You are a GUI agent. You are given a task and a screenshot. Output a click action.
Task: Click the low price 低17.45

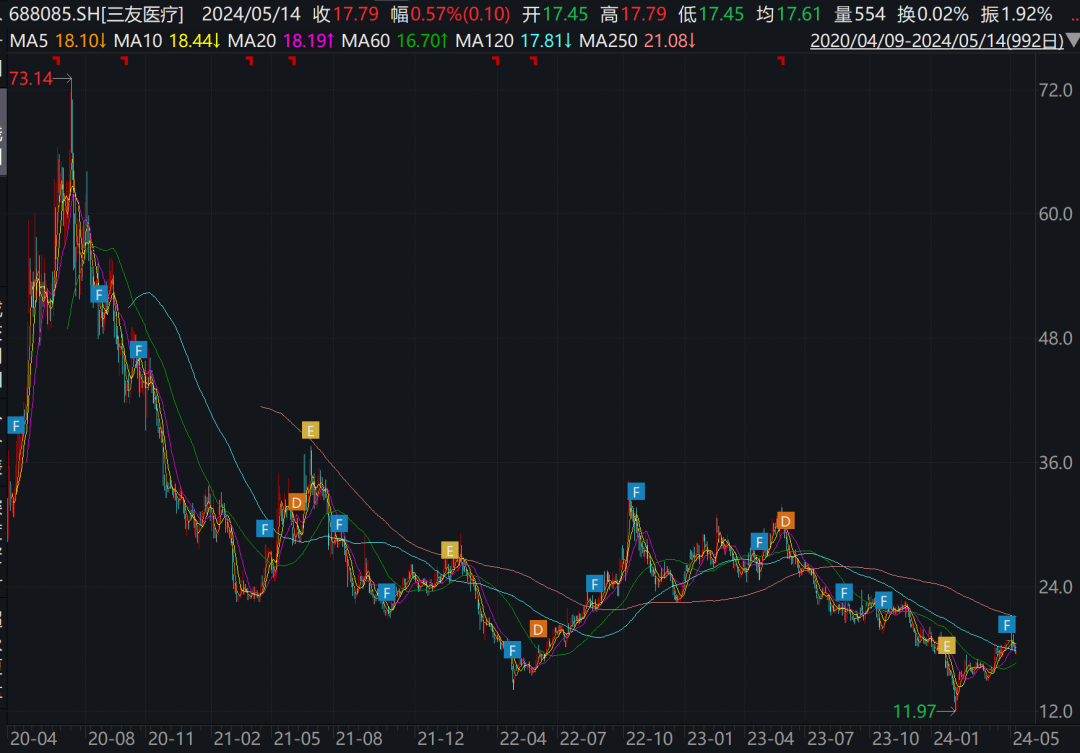(711, 14)
